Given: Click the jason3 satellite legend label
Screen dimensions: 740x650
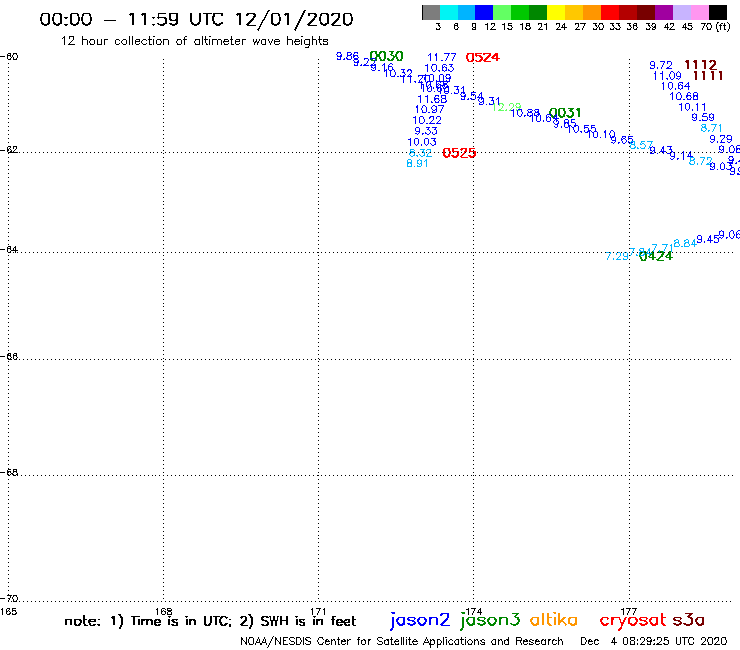Looking at the screenshot, I should tap(490, 620).
